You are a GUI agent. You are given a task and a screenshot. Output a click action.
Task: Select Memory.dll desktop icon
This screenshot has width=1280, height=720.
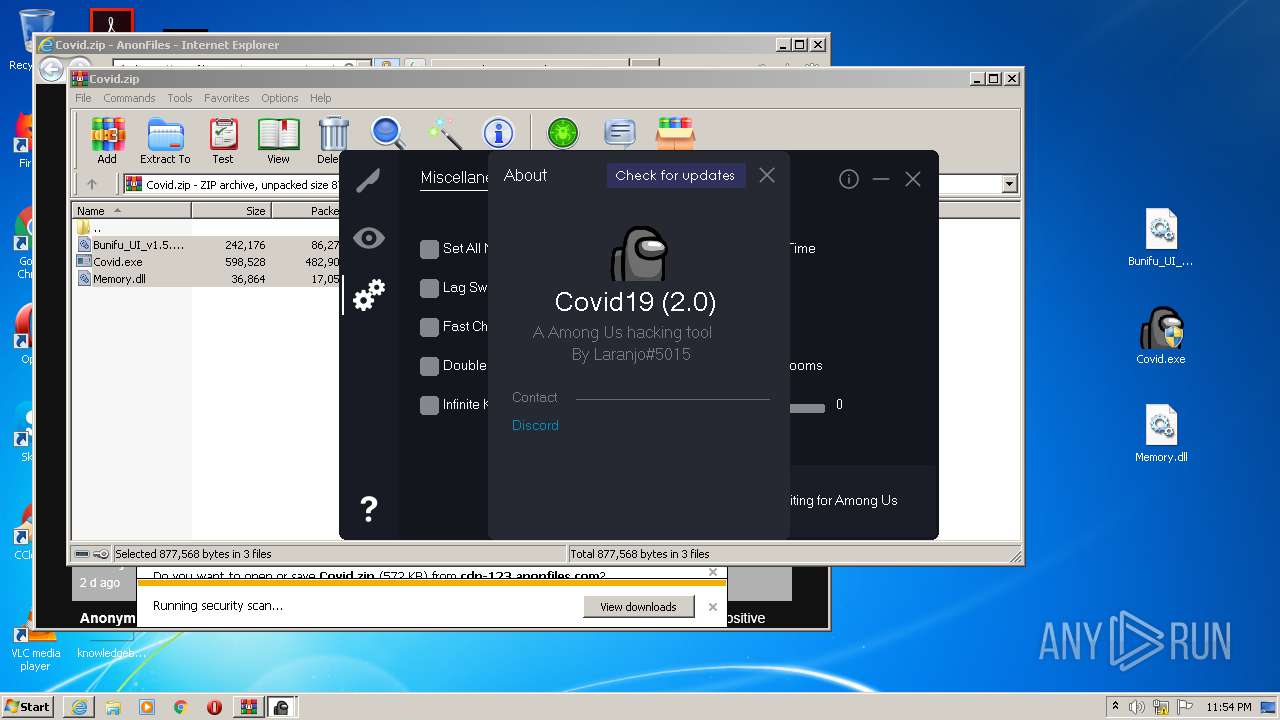(x=1161, y=434)
